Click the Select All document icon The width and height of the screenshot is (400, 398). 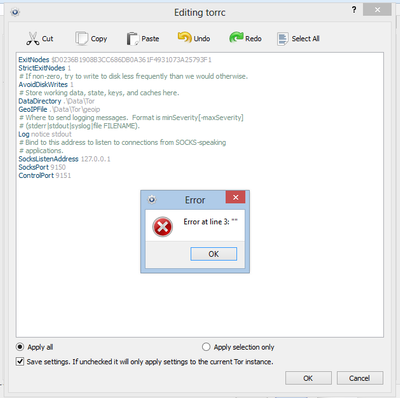pos(282,39)
